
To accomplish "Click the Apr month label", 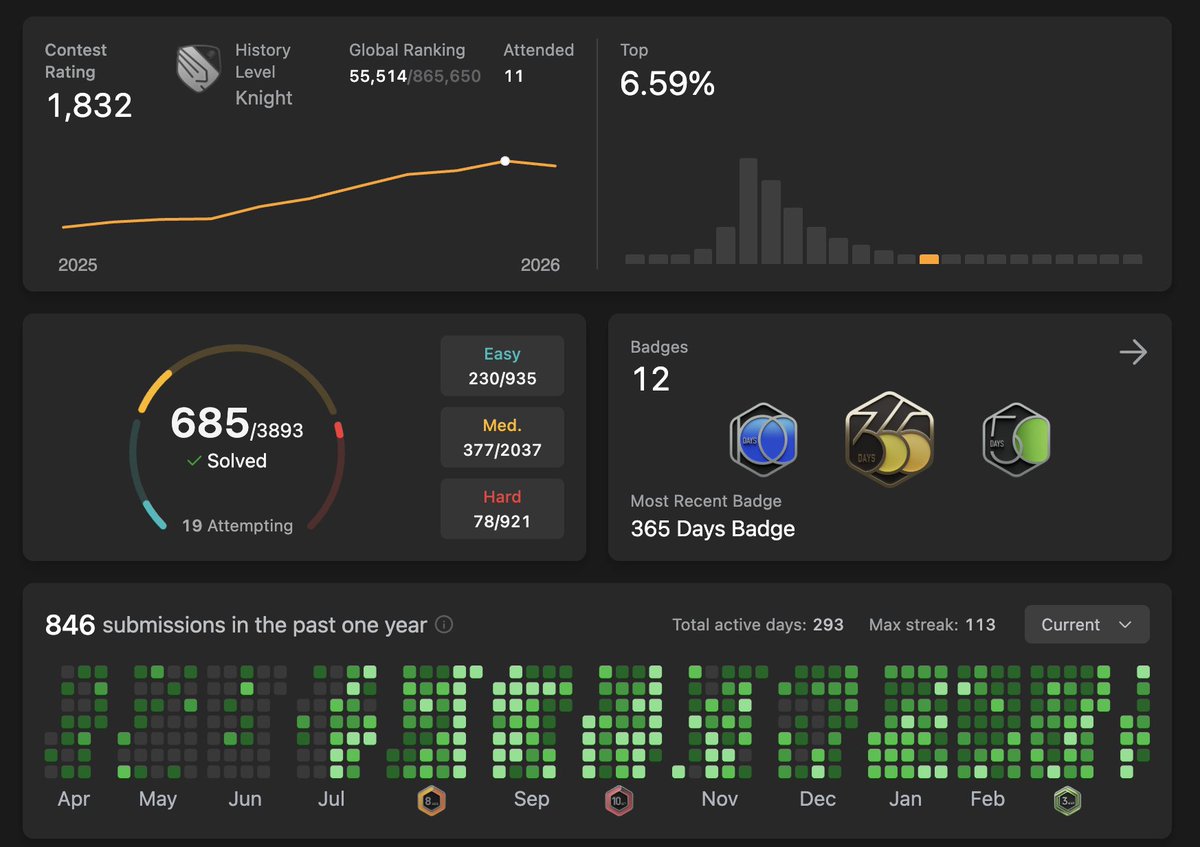I will (74, 799).
